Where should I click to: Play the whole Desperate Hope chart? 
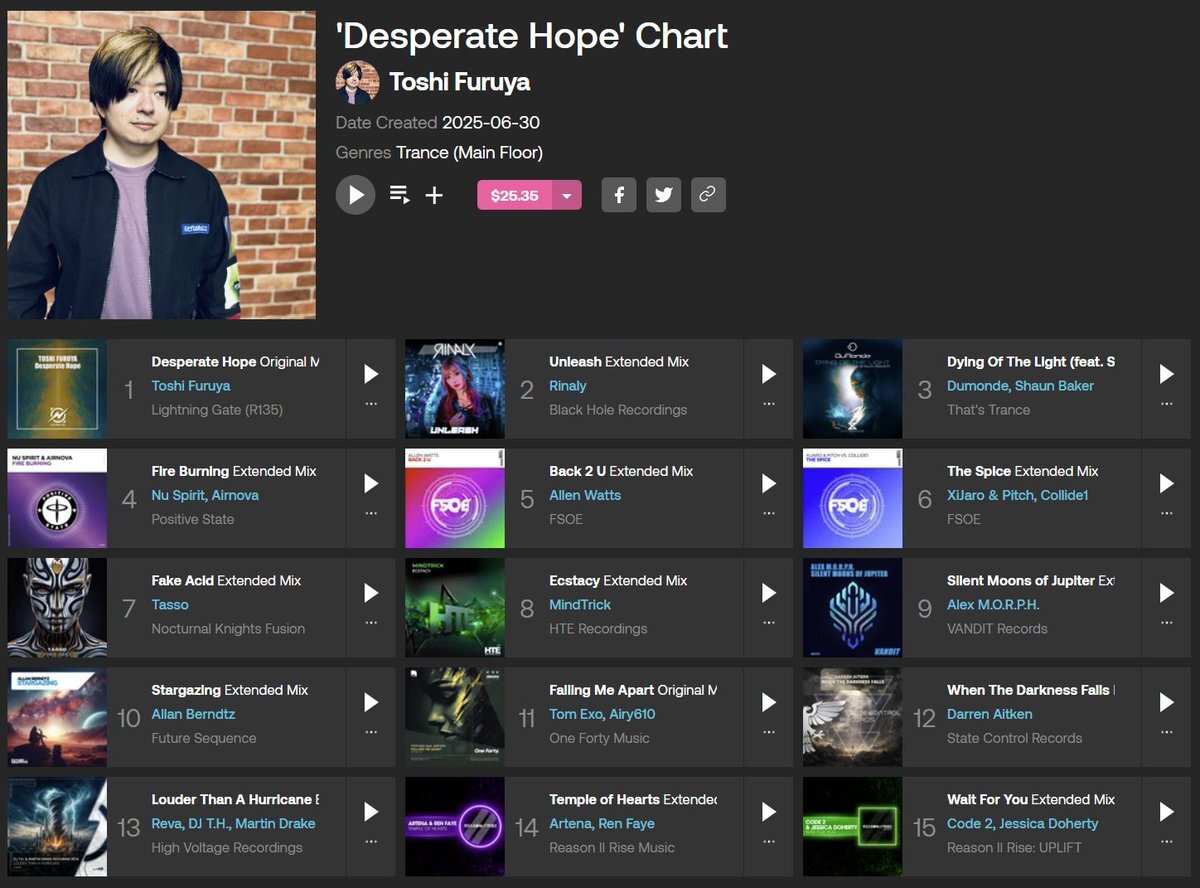355,195
